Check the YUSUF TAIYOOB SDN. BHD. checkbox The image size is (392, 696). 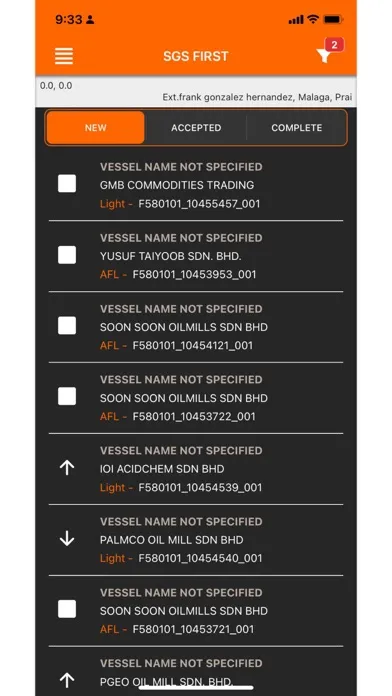pyautogui.click(x=67, y=255)
